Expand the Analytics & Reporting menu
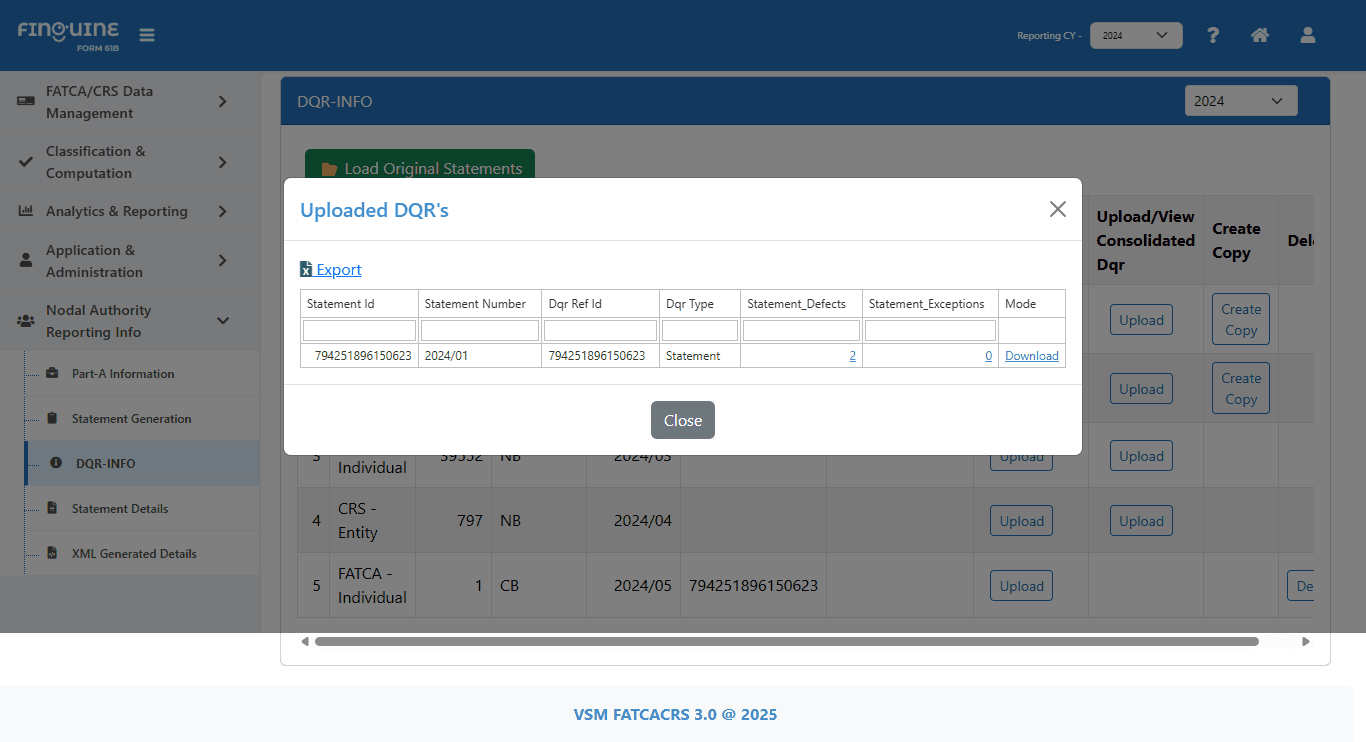 click(x=222, y=212)
